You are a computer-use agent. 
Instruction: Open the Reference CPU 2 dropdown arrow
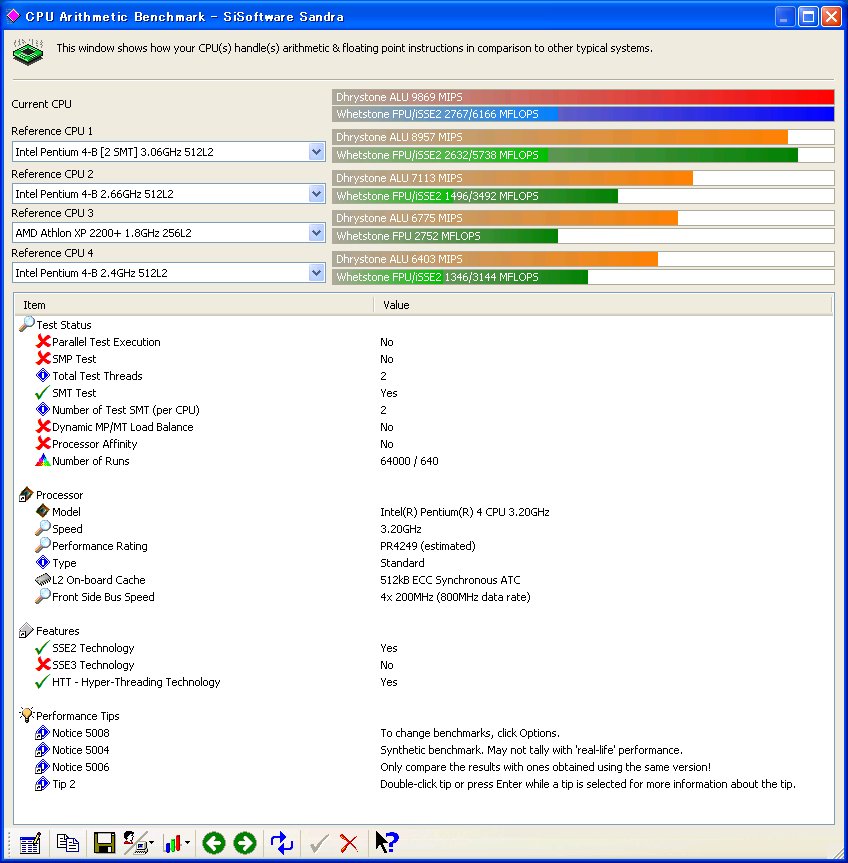click(316, 193)
